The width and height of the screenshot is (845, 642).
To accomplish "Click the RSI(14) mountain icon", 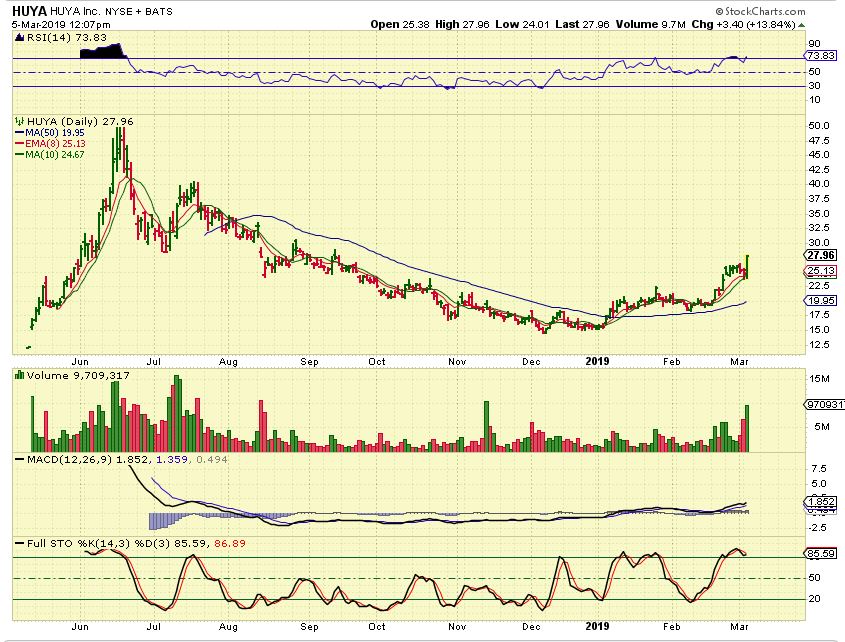I will pyautogui.click(x=19, y=38).
